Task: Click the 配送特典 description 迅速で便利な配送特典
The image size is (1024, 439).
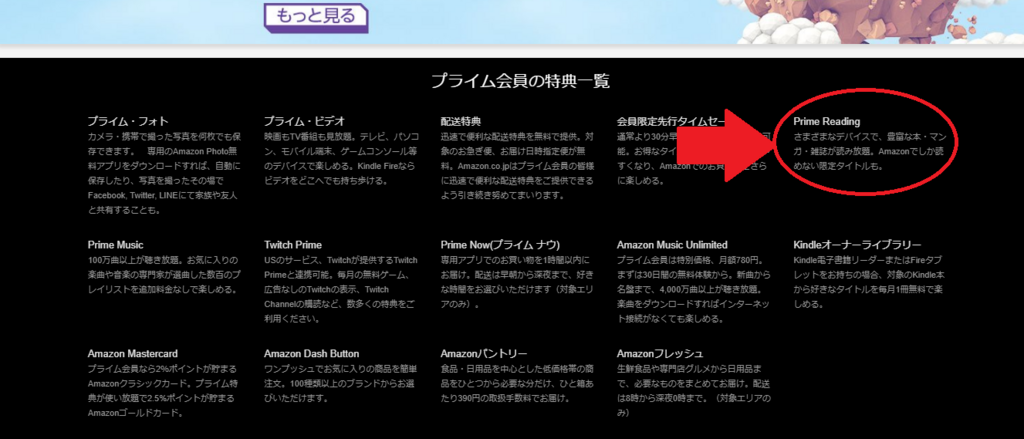Action: coord(519,167)
